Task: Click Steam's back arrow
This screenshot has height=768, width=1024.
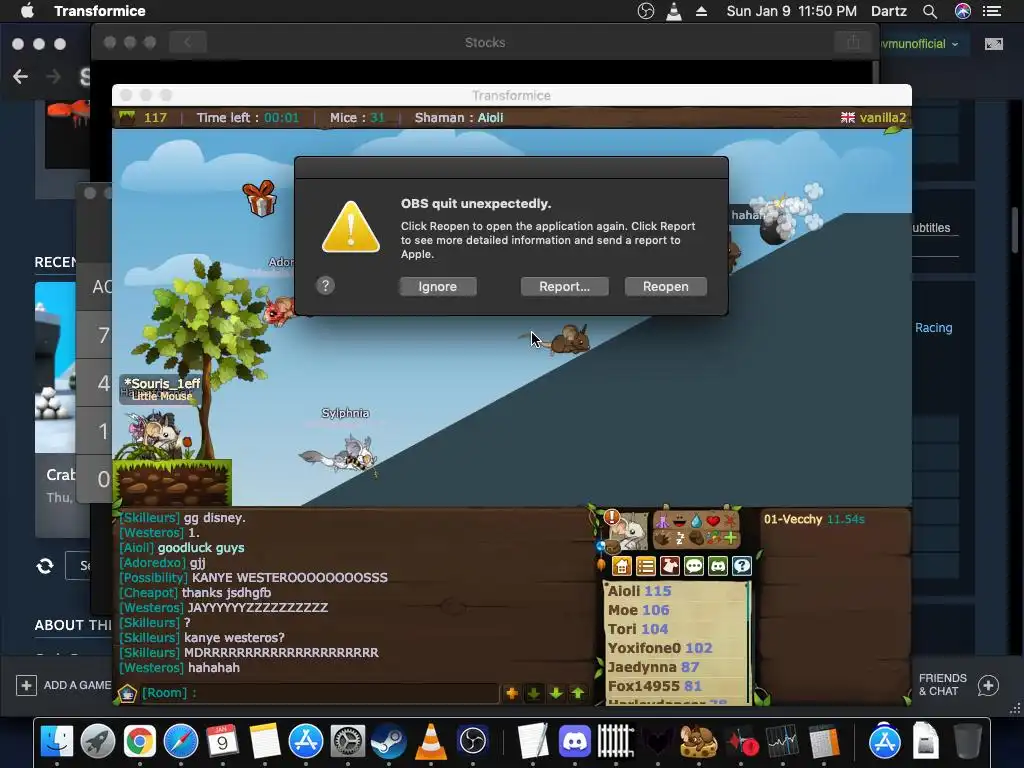Action: [20, 76]
